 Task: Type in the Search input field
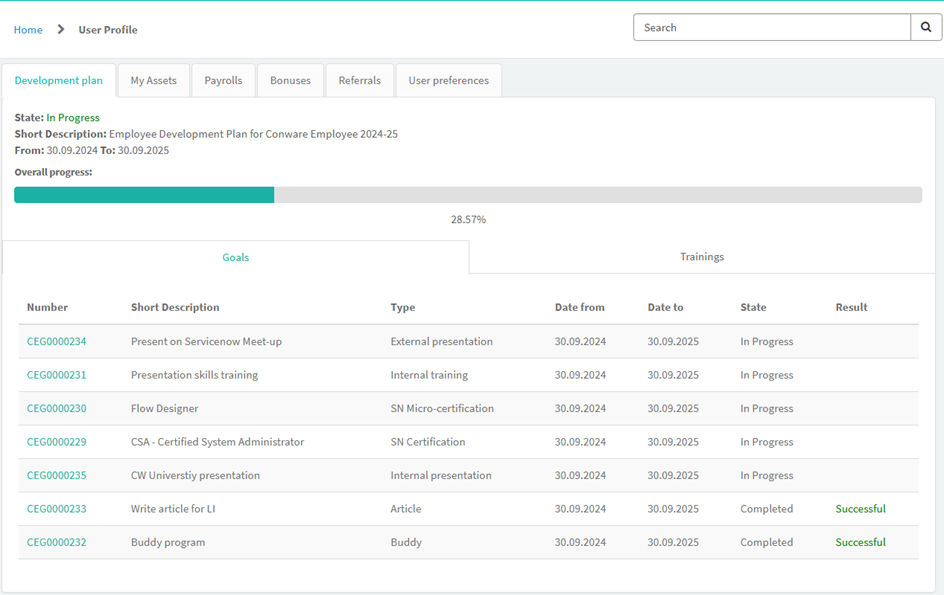tap(771, 28)
